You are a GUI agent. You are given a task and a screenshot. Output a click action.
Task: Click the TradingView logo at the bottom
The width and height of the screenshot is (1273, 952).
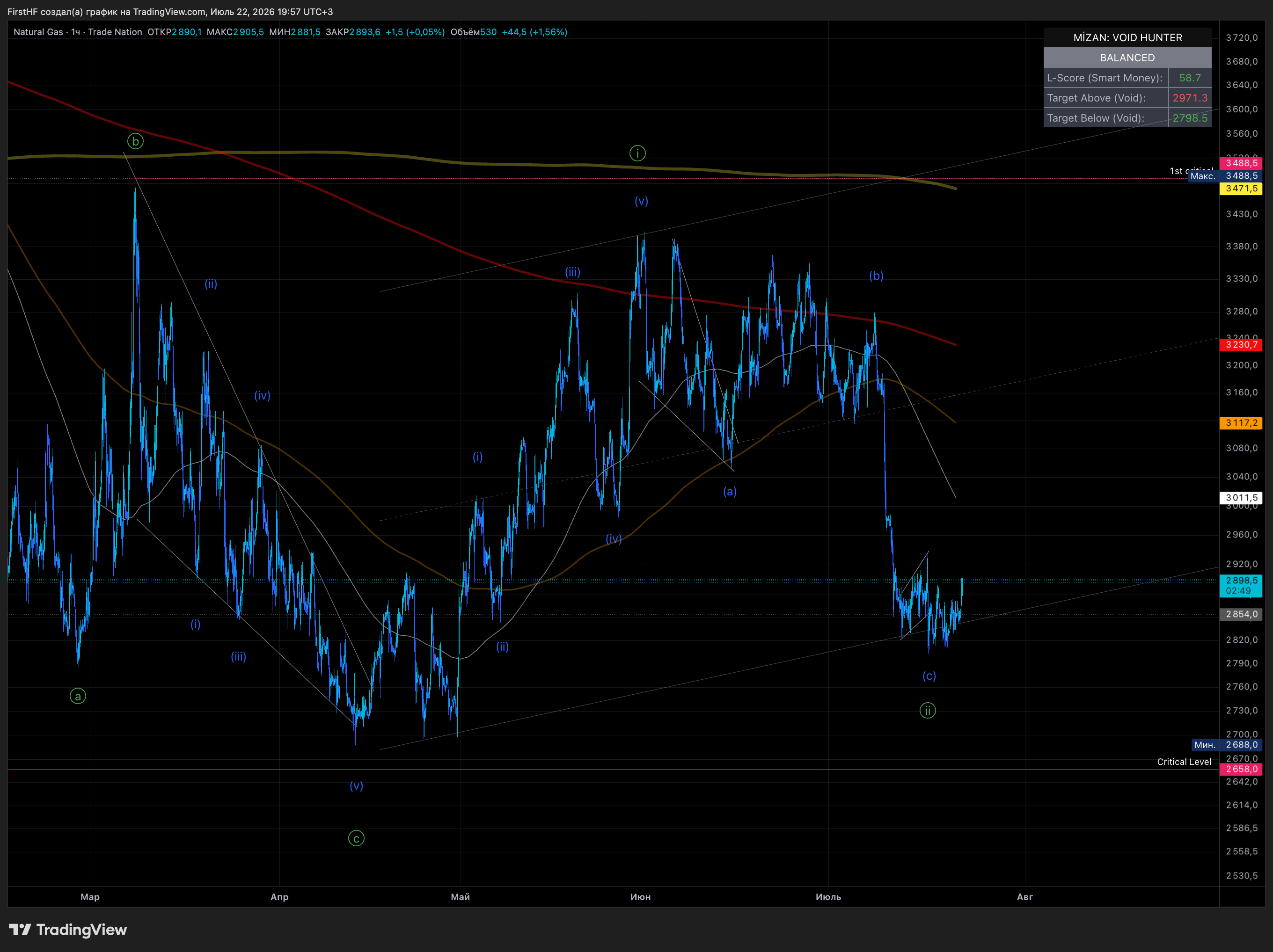pos(67,930)
